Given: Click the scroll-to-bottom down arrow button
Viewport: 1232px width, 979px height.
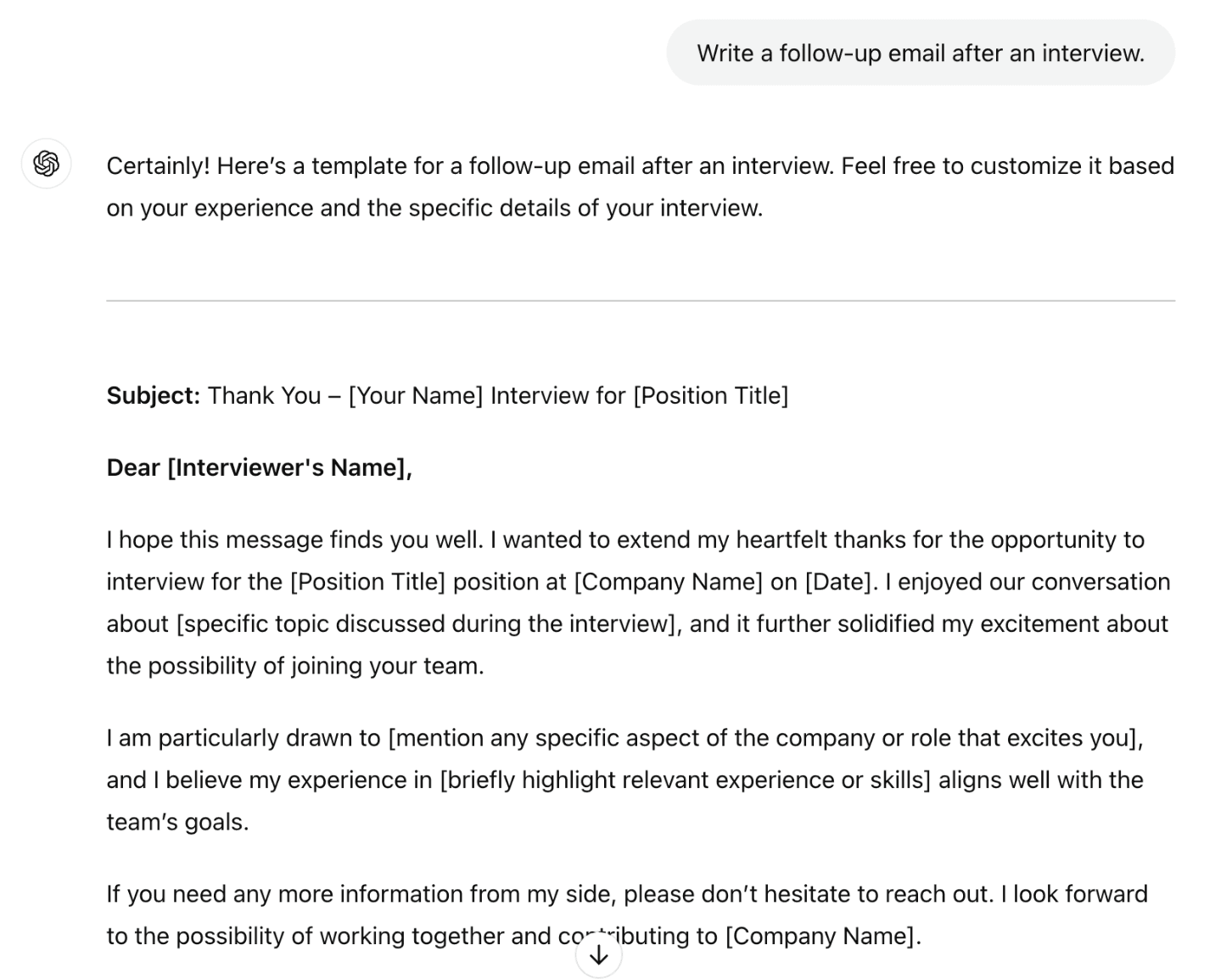Looking at the screenshot, I should [599, 955].
